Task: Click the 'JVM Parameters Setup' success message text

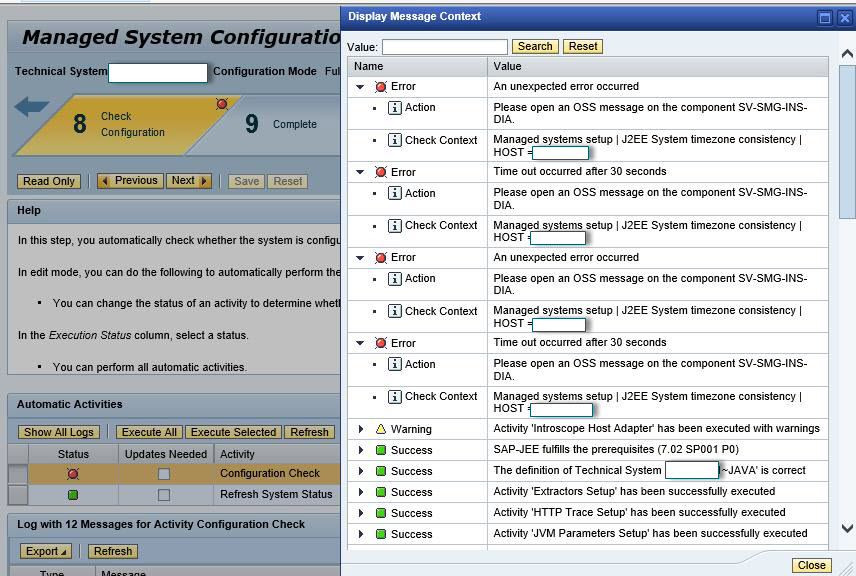Action: 650,533
